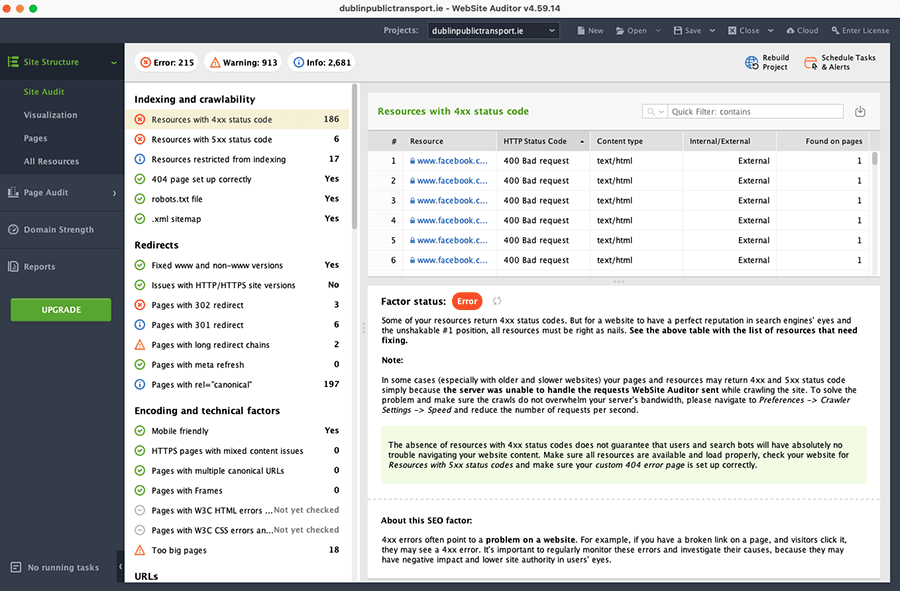
Task: Open first www.facebook.c... resource link
Action: 452,161
